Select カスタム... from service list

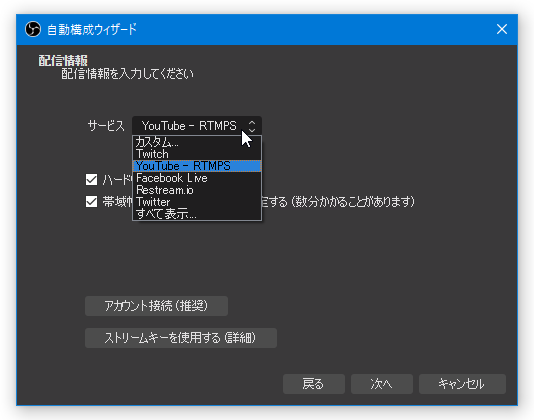pyautogui.click(x=197, y=142)
